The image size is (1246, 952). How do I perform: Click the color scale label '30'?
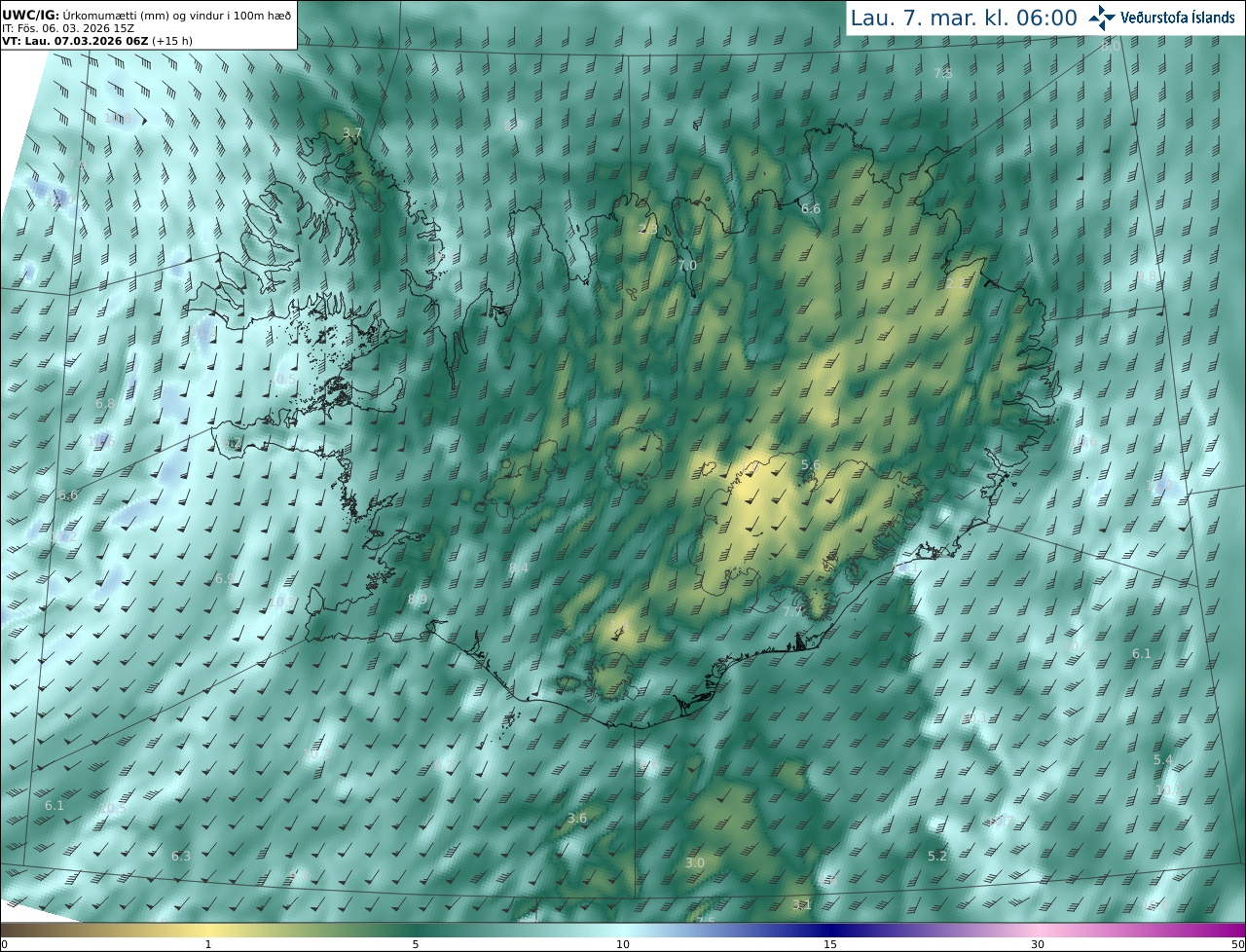pyautogui.click(x=1038, y=944)
